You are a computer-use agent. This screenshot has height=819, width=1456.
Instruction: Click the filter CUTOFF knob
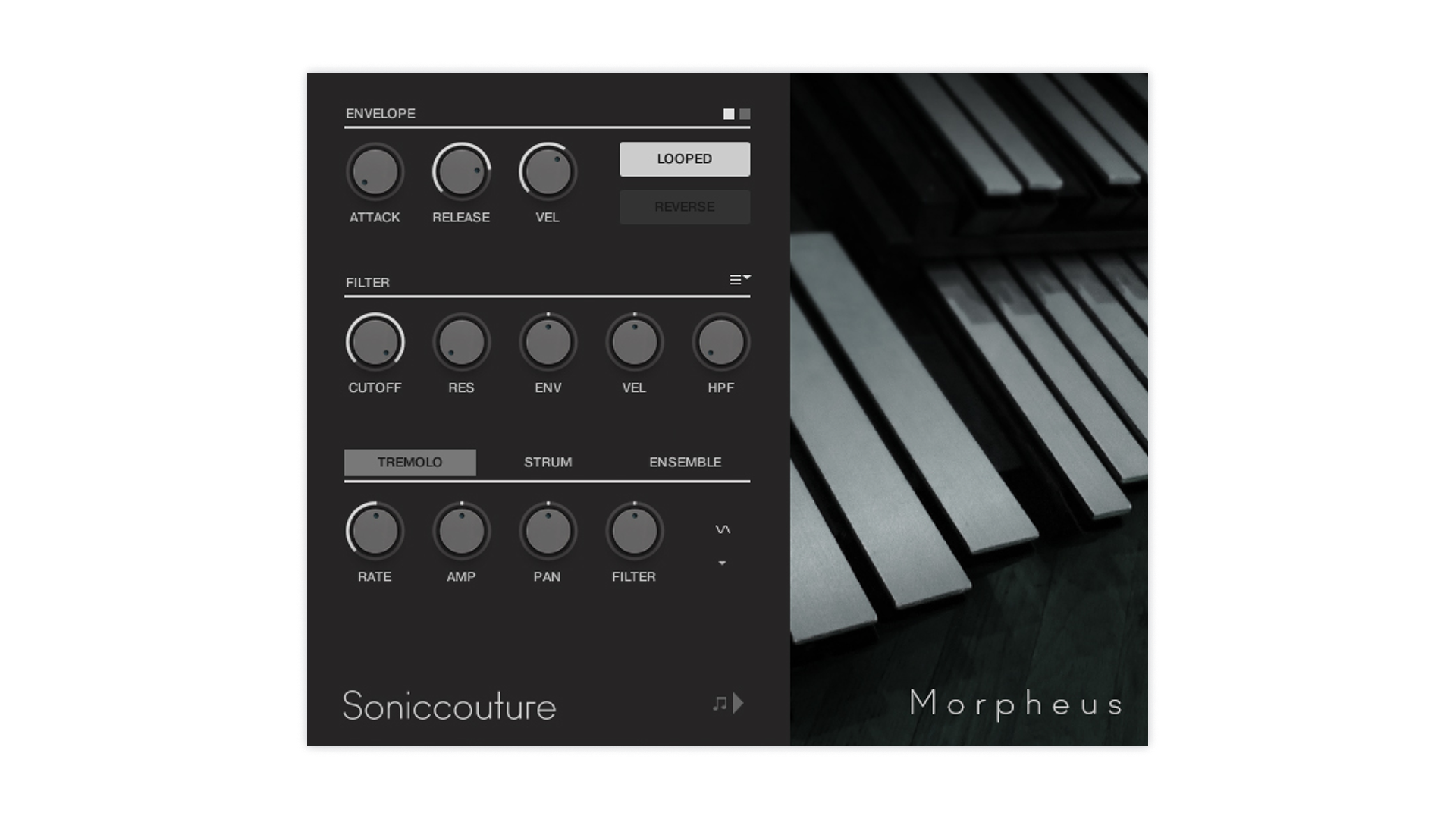click(x=375, y=343)
